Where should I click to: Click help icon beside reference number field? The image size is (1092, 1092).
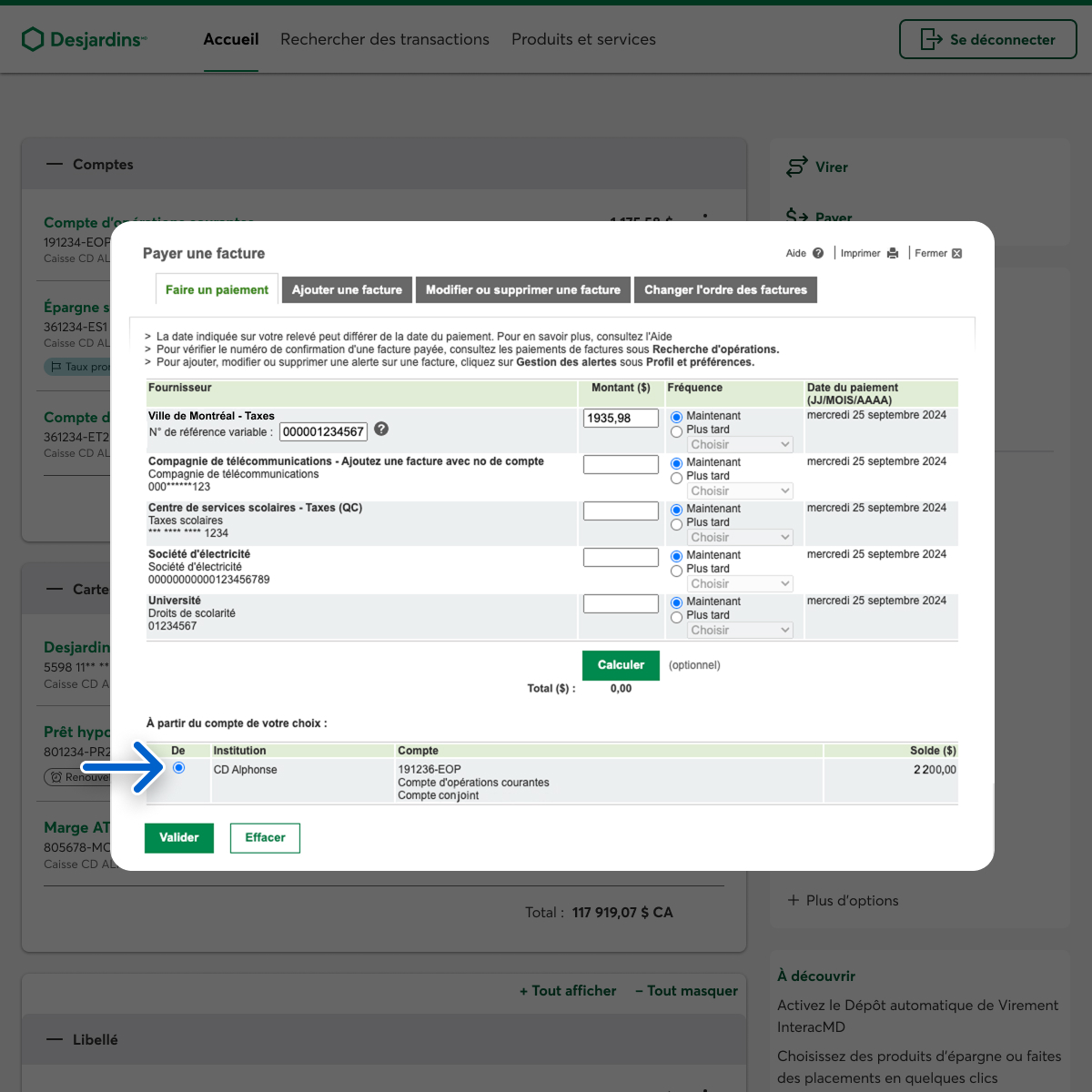(x=381, y=430)
